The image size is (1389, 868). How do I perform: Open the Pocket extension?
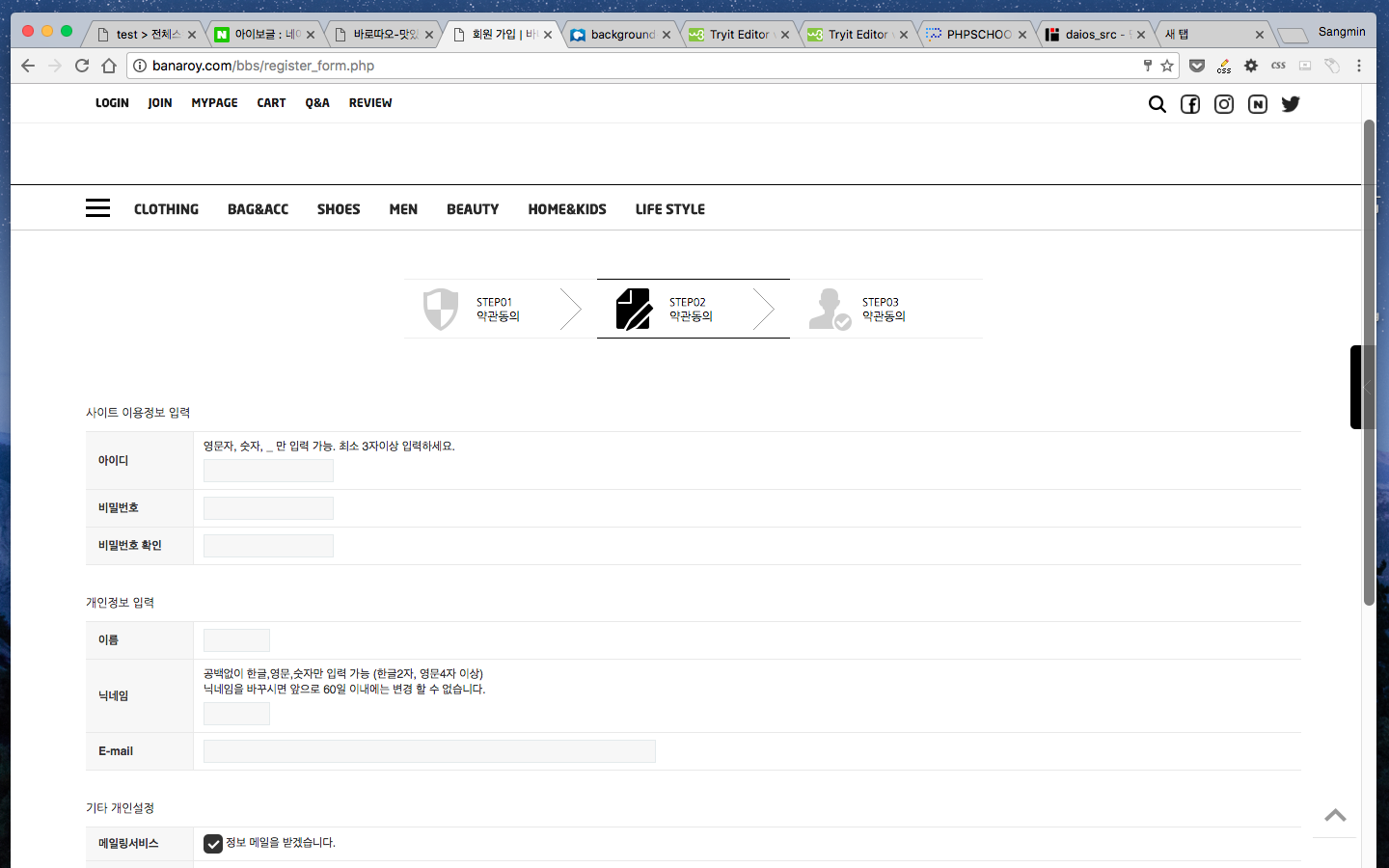coord(1197,66)
